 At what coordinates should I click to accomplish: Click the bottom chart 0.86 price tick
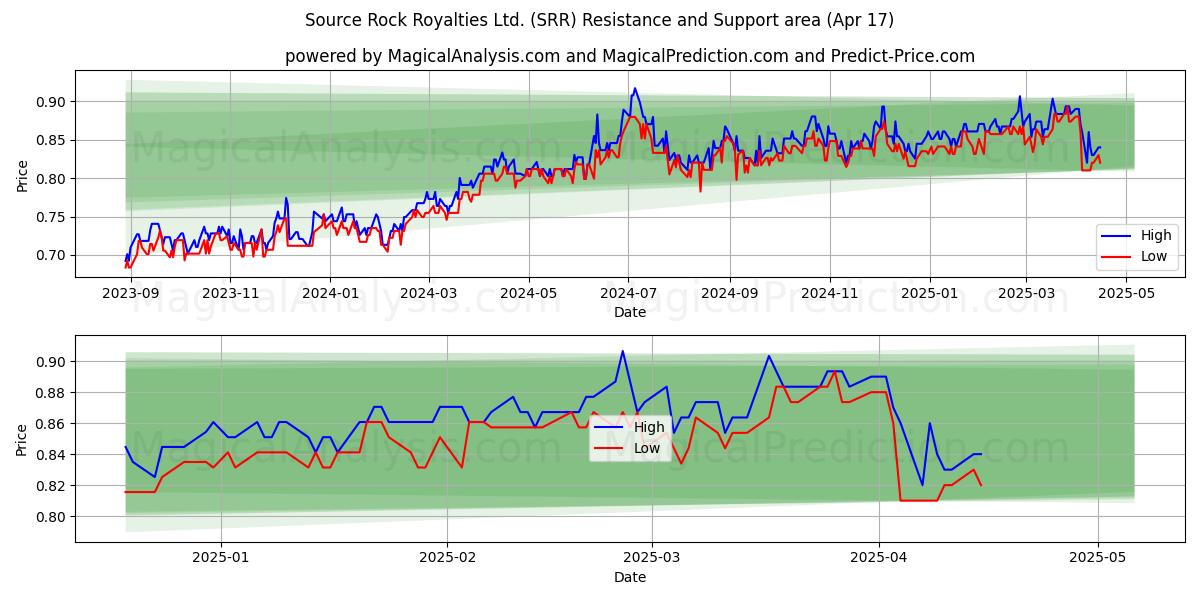coord(53,424)
